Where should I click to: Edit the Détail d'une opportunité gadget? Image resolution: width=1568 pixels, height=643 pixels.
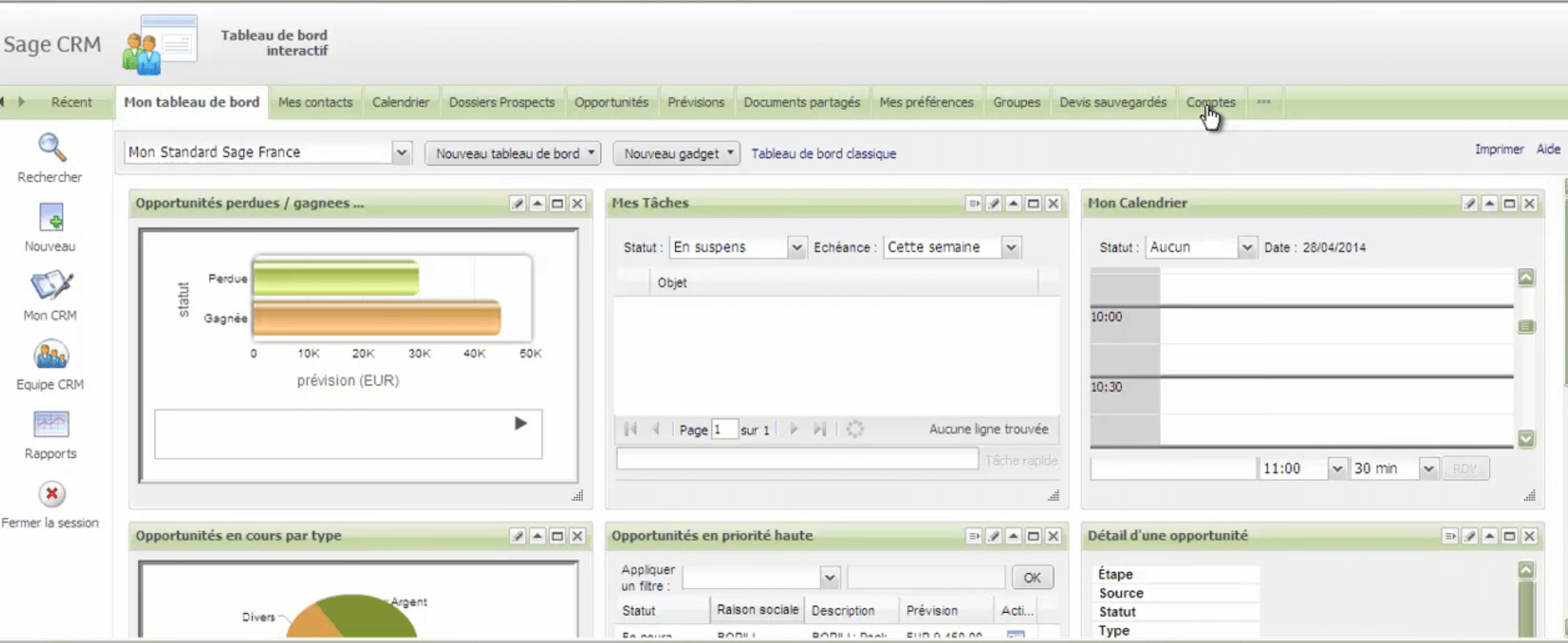[x=1470, y=536]
